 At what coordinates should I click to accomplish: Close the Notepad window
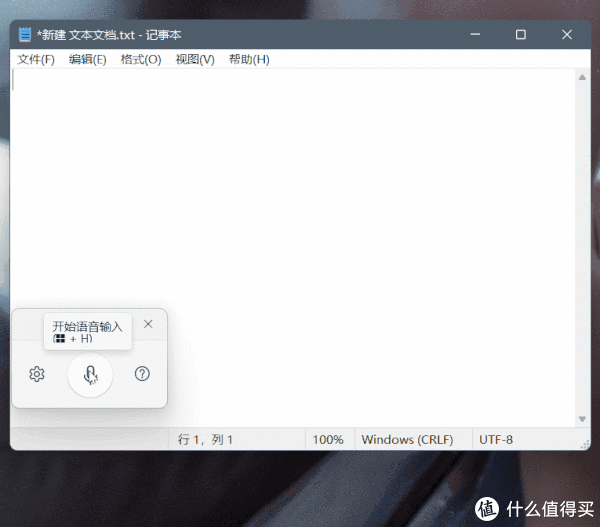[567, 34]
